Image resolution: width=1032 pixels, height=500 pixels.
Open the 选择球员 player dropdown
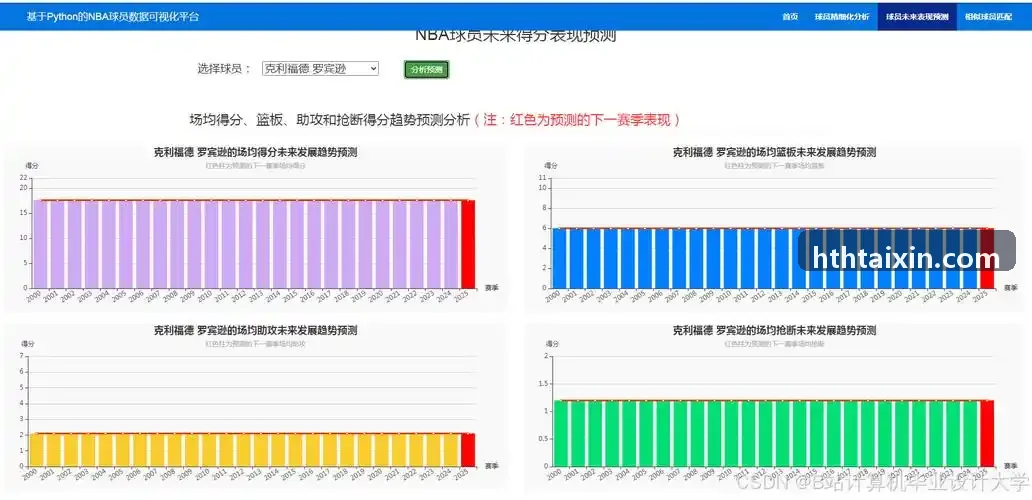coord(321,68)
